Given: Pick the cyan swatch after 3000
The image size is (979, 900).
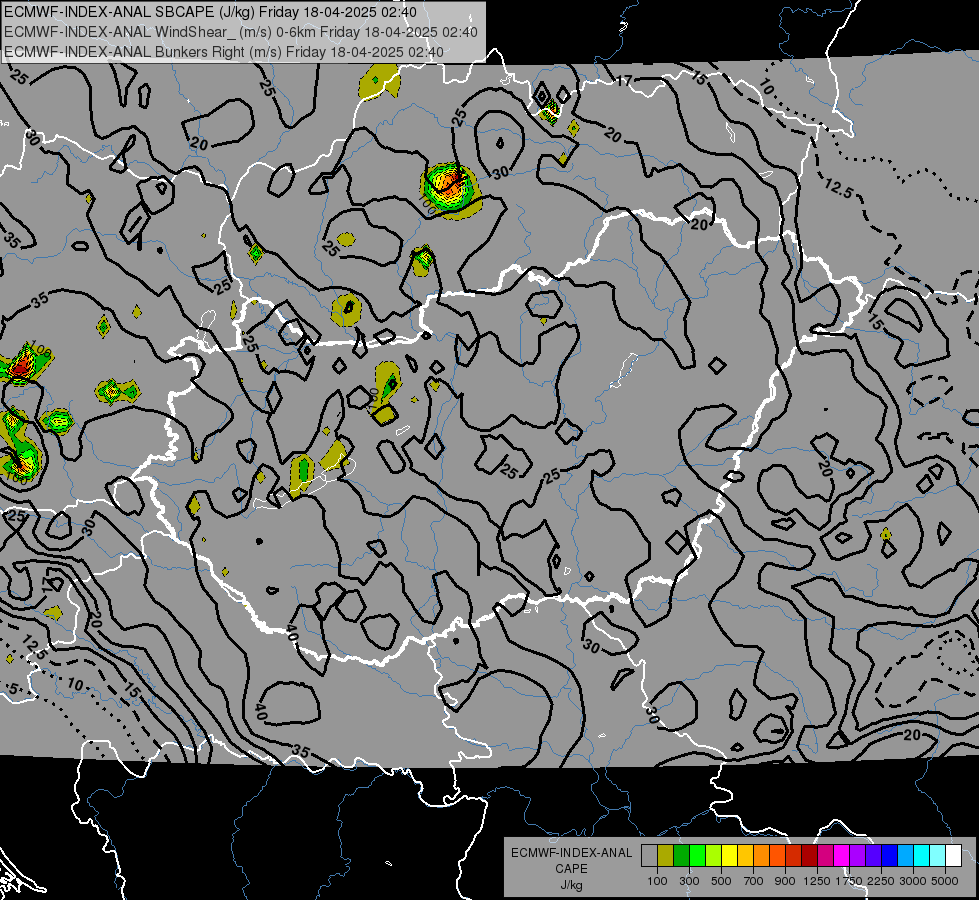Looking at the screenshot, I should (922, 856).
